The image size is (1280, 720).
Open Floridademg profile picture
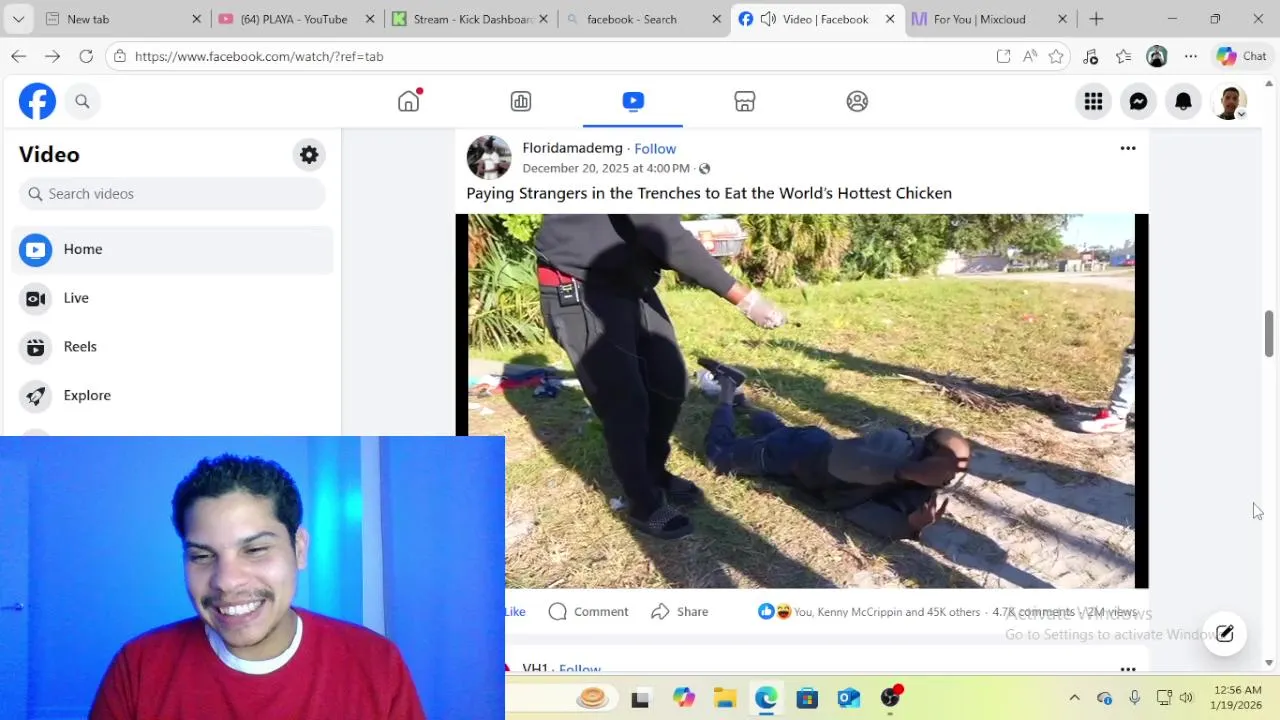pyautogui.click(x=489, y=157)
